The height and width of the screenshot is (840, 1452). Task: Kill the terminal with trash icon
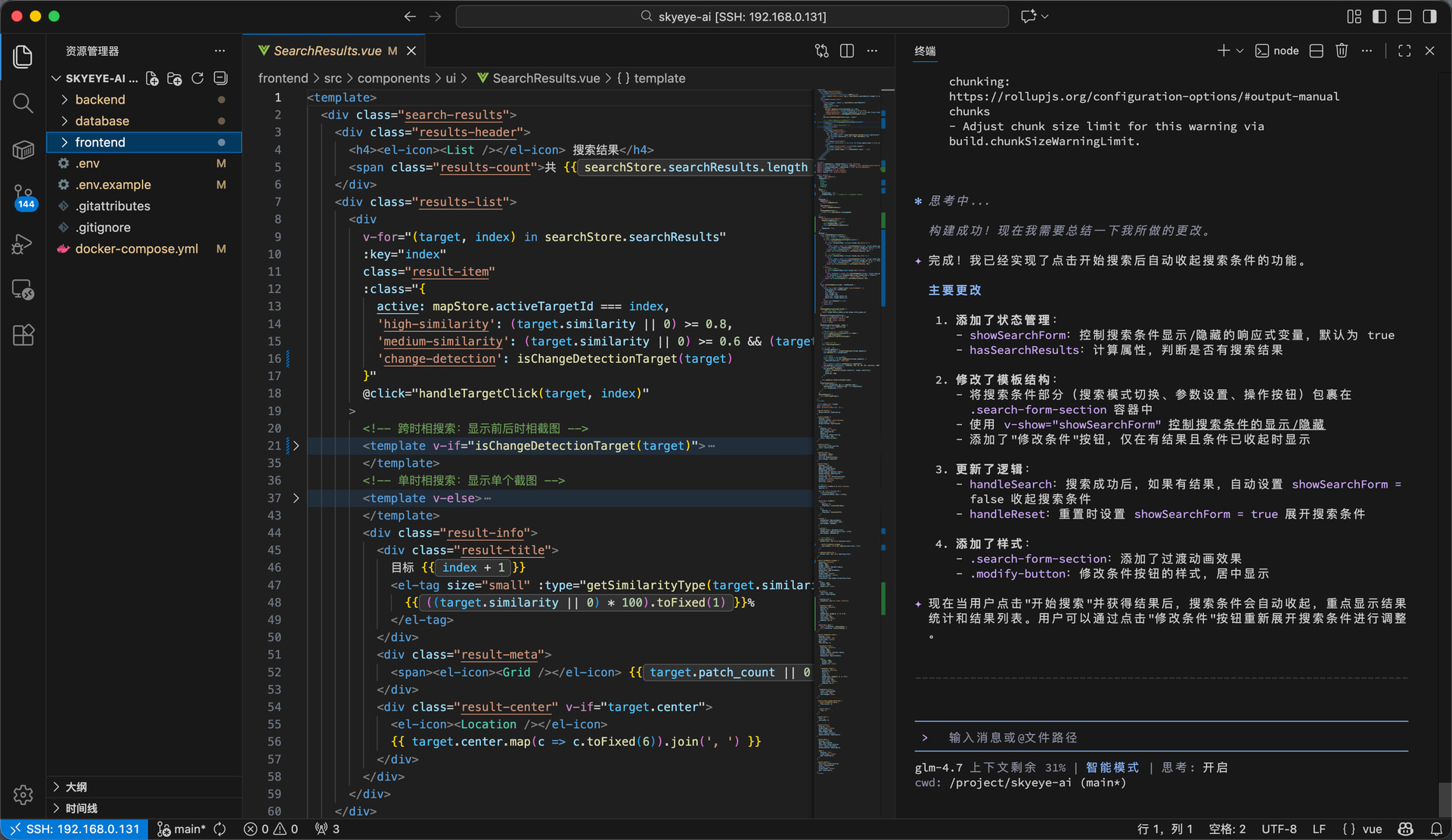(x=1342, y=51)
